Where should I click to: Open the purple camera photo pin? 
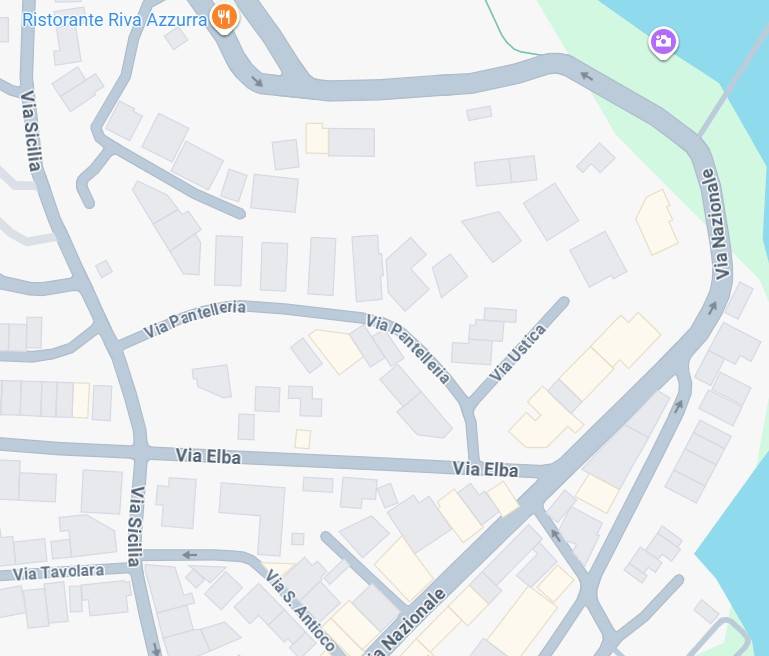coord(663,42)
